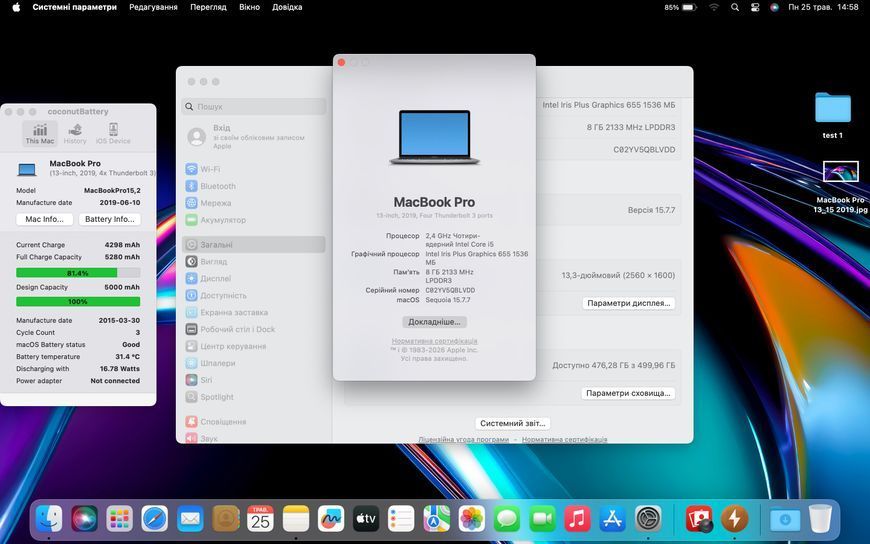This screenshot has width=870, height=544.
Task: Launch Safari from the Dock
Action: pyautogui.click(x=155, y=520)
